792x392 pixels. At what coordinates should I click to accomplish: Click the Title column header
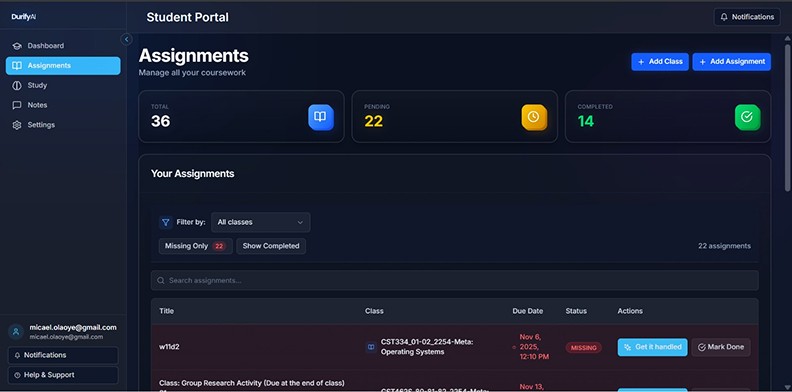[166, 311]
